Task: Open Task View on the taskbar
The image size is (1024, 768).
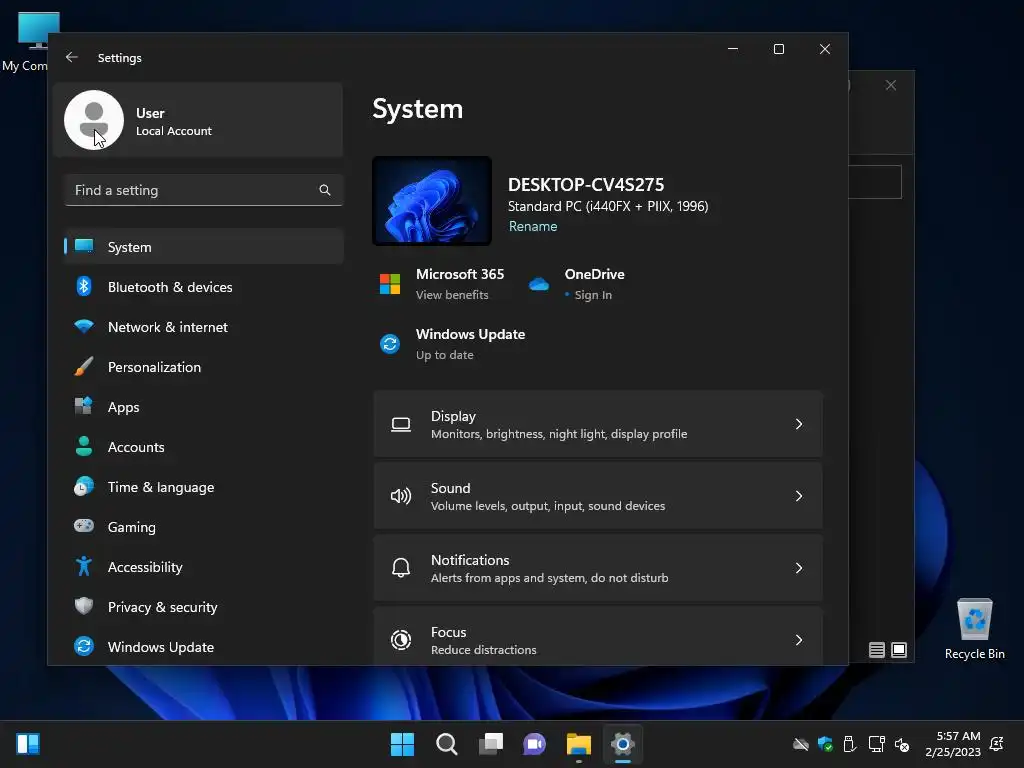Action: pyautogui.click(x=490, y=744)
